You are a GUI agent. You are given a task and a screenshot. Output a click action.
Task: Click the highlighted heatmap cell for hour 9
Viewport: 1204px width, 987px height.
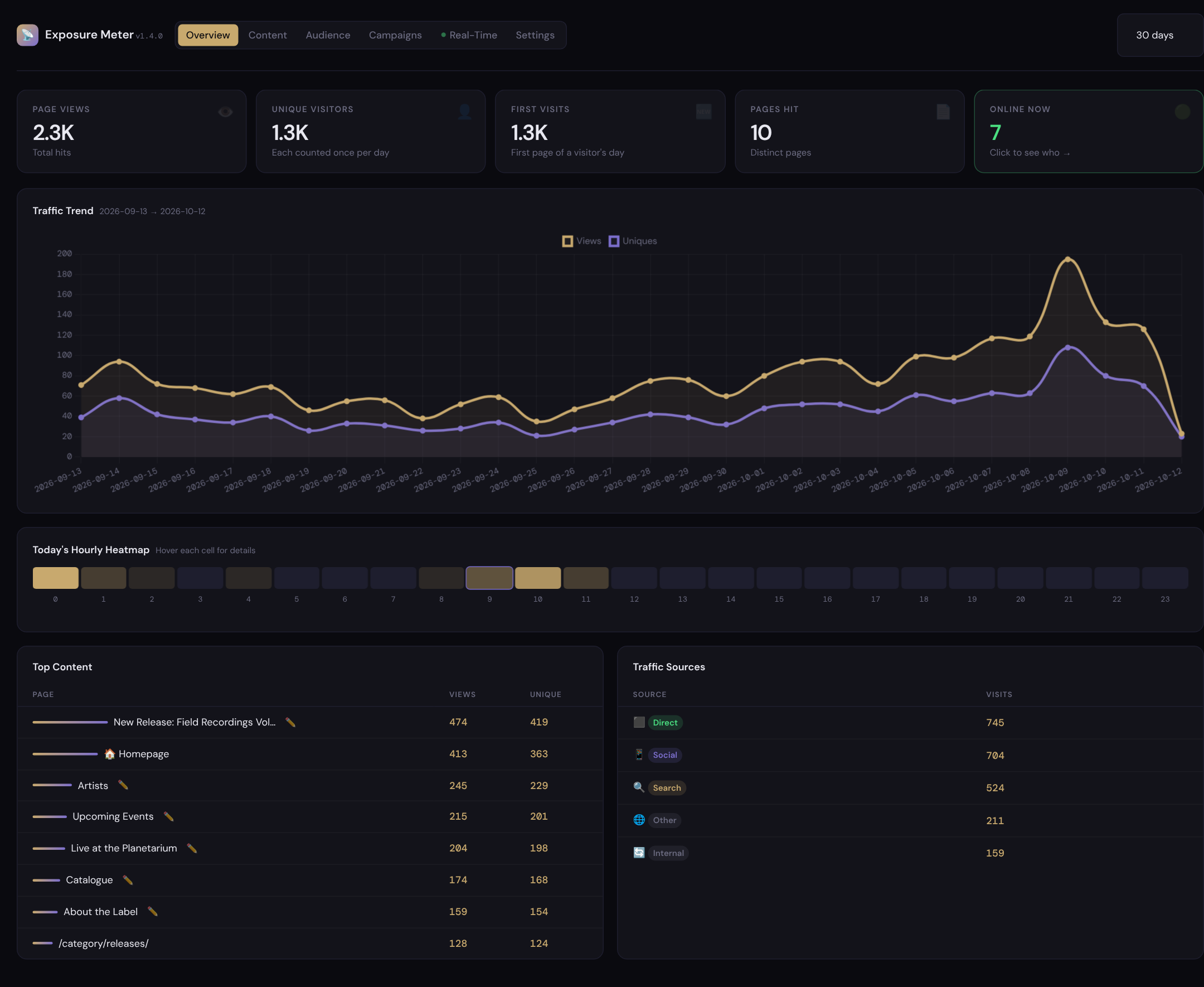[490, 578]
